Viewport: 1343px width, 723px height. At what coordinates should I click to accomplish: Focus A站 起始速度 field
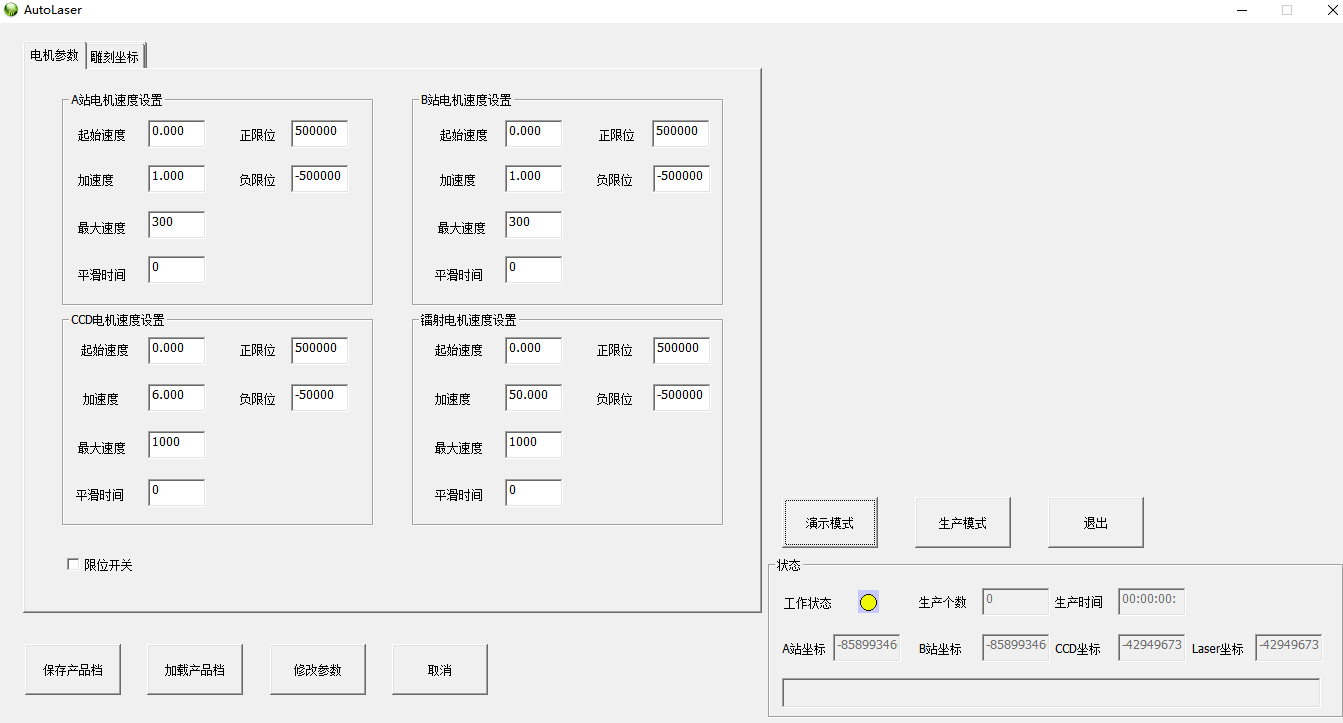coord(177,134)
